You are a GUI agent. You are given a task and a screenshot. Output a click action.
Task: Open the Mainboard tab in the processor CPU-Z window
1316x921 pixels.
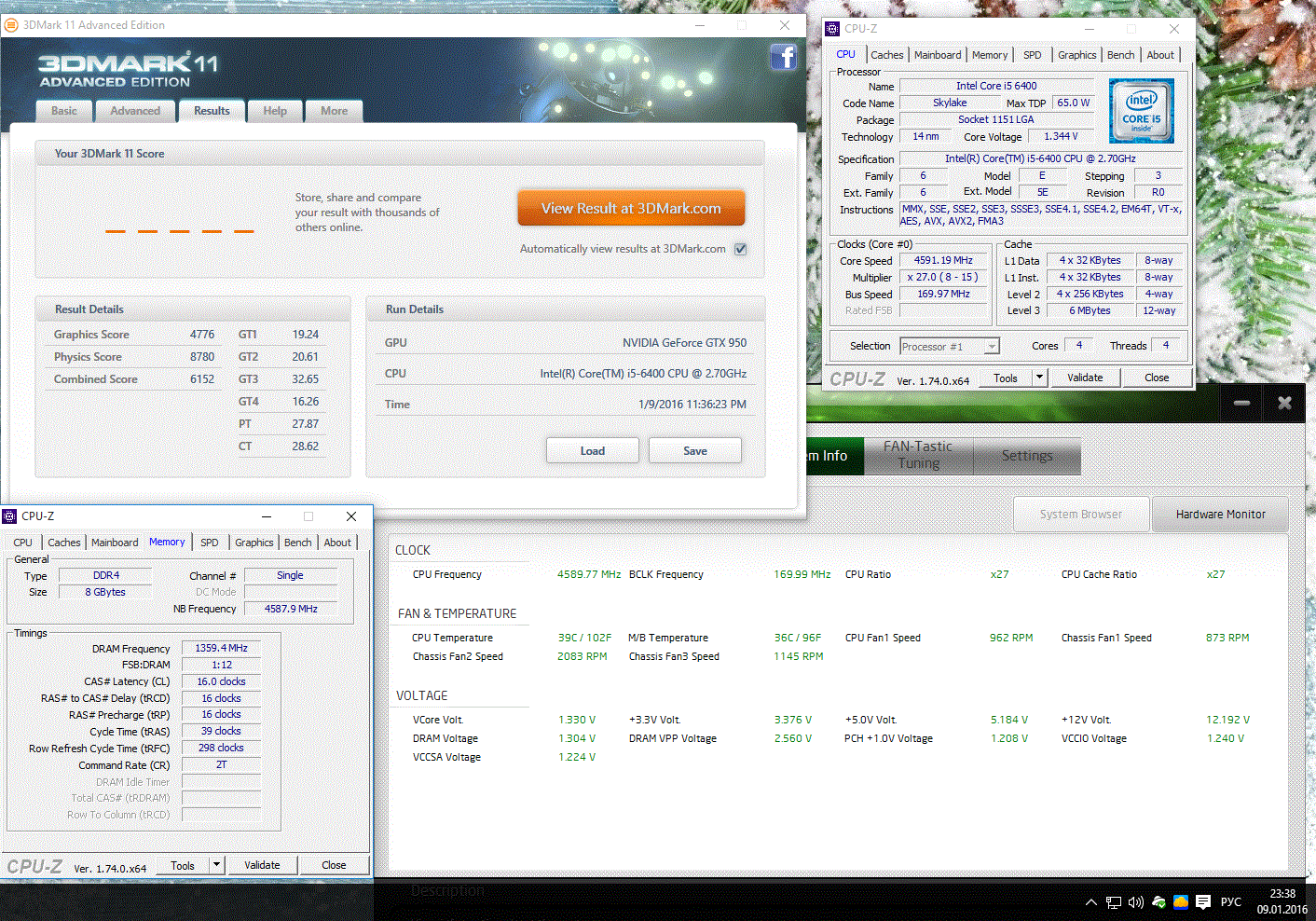938,55
